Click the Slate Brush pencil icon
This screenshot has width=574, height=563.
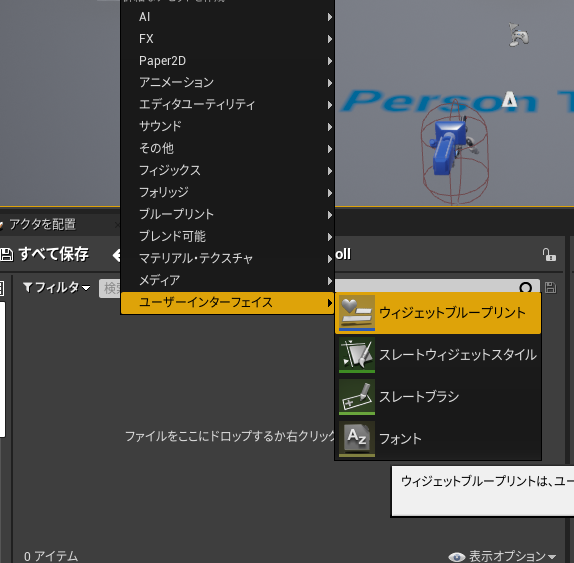point(357,396)
